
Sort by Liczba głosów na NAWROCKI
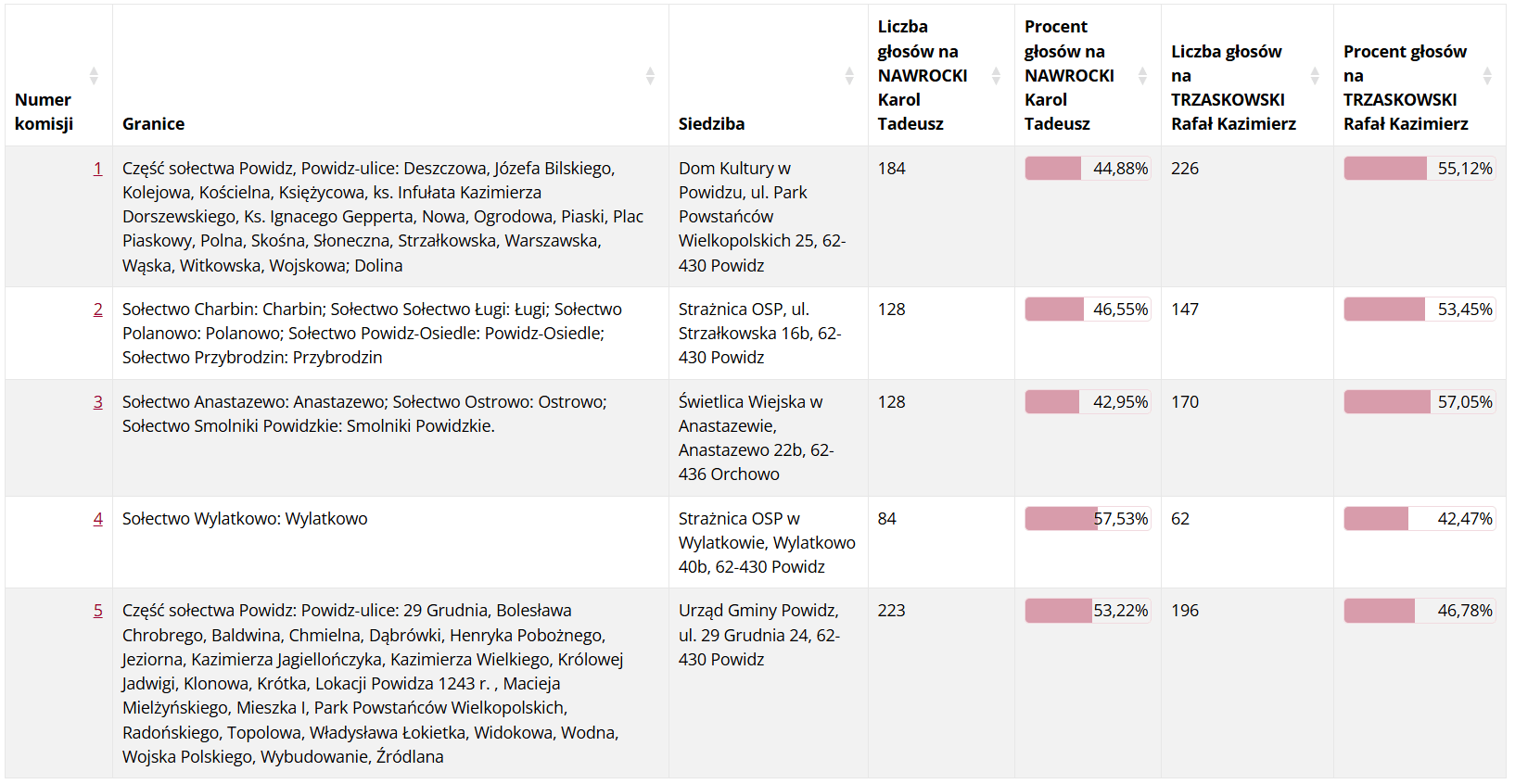[x=996, y=76]
